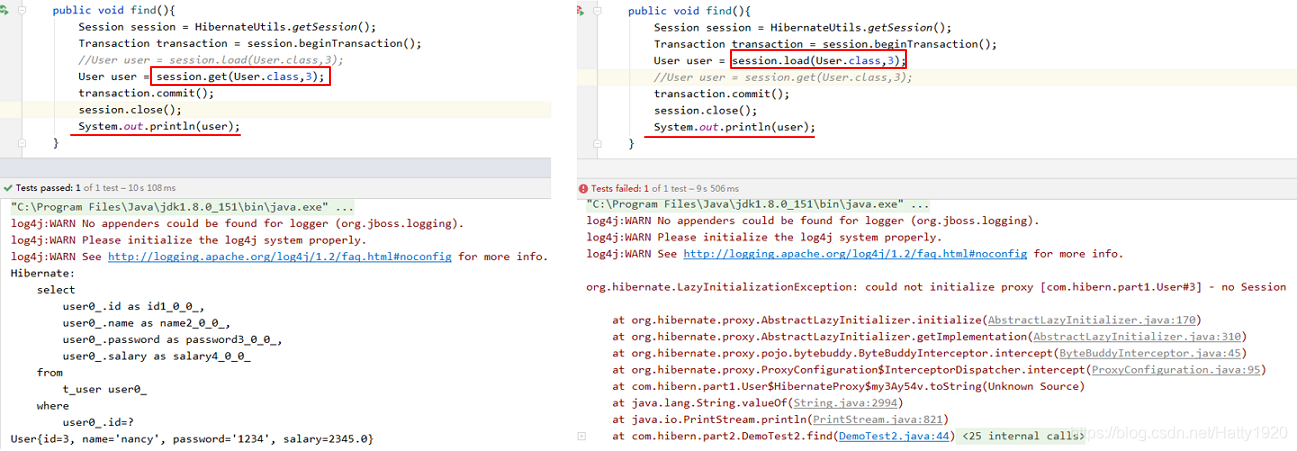Click 'transaction.commit();' line in right editor
Viewport: 1297px width, 451px height.
[722, 94]
